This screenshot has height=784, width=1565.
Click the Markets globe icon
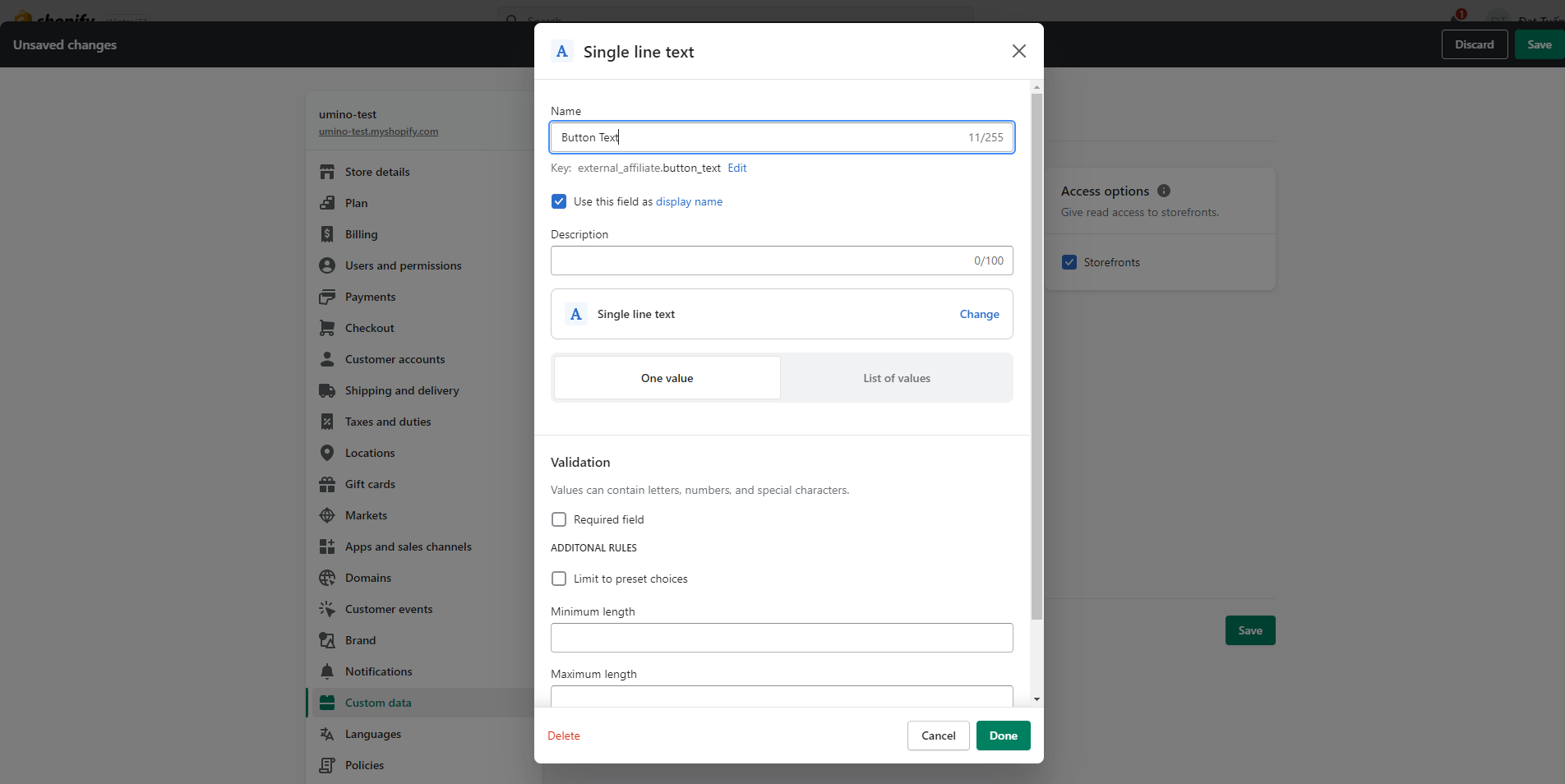(327, 515)
